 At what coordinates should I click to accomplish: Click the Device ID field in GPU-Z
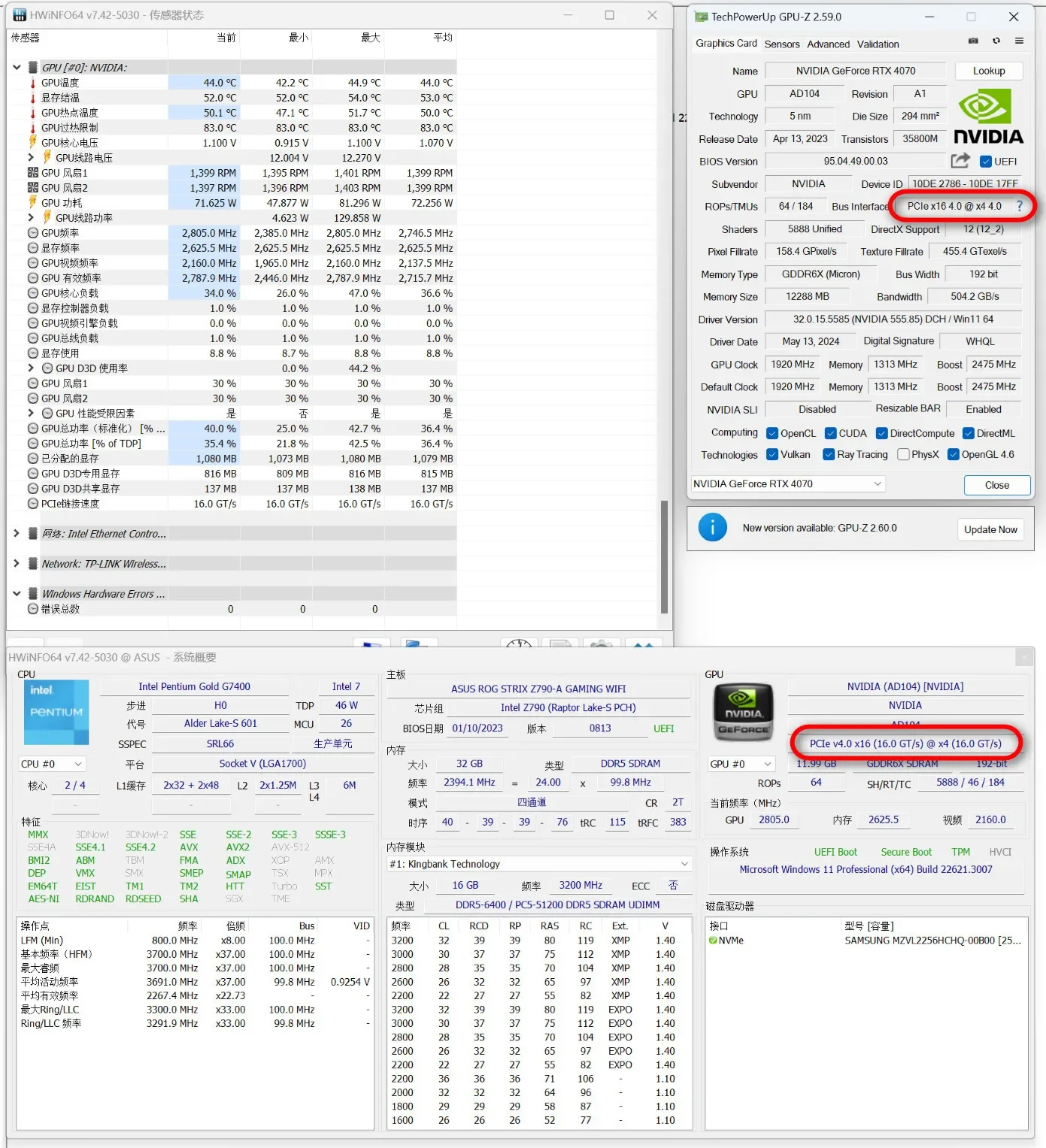click(x=965, y=183)
